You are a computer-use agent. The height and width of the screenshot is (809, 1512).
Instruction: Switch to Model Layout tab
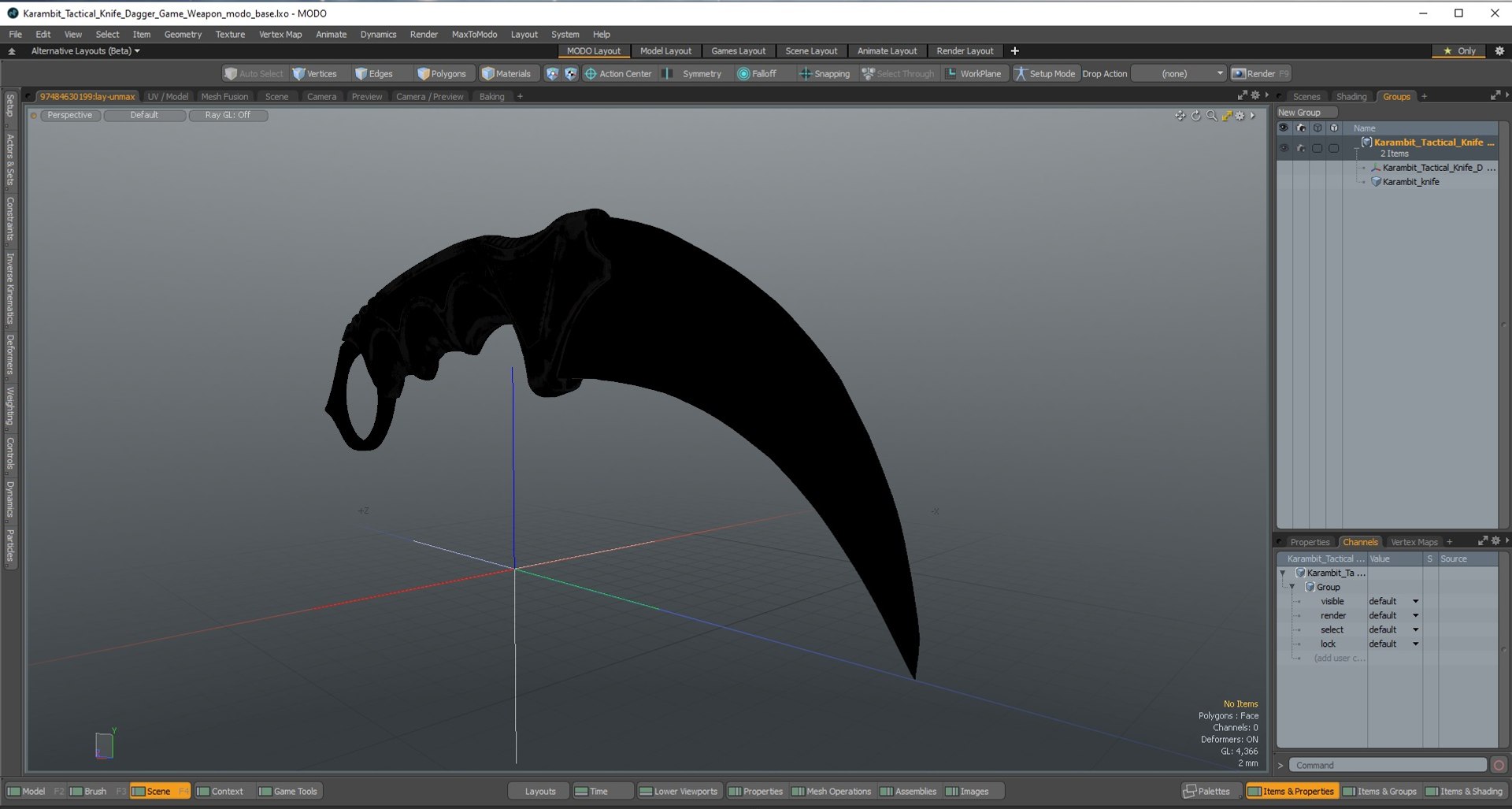point(665,51)
